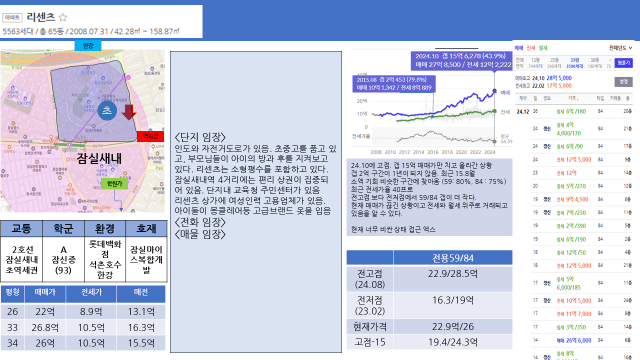Screen dimensions: 640x360
Task: Click the blue button right of area tabs
Action: tap(624, 63)
